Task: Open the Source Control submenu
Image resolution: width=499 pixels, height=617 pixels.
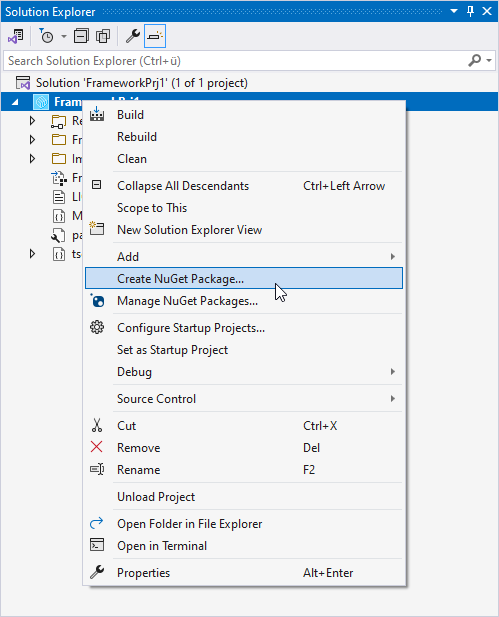Action: (x=244, y=399)
